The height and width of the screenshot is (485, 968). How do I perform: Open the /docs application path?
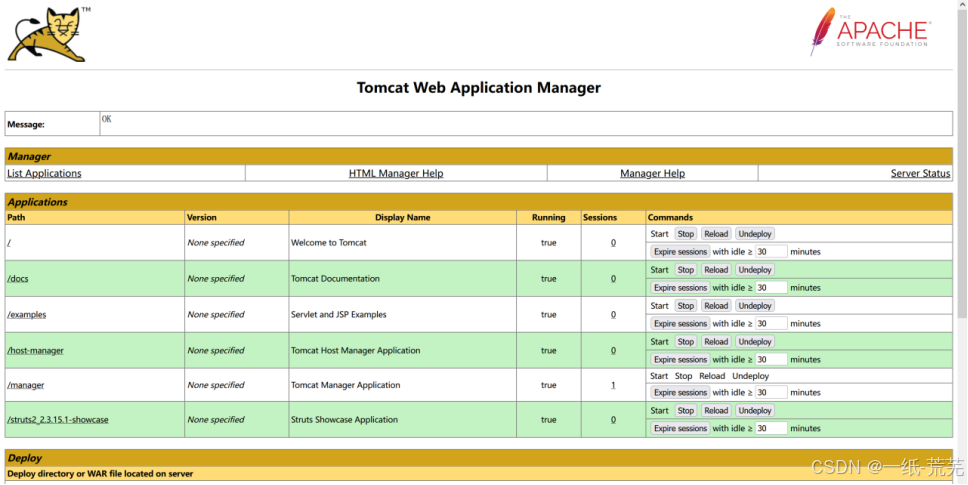(17, 278)
